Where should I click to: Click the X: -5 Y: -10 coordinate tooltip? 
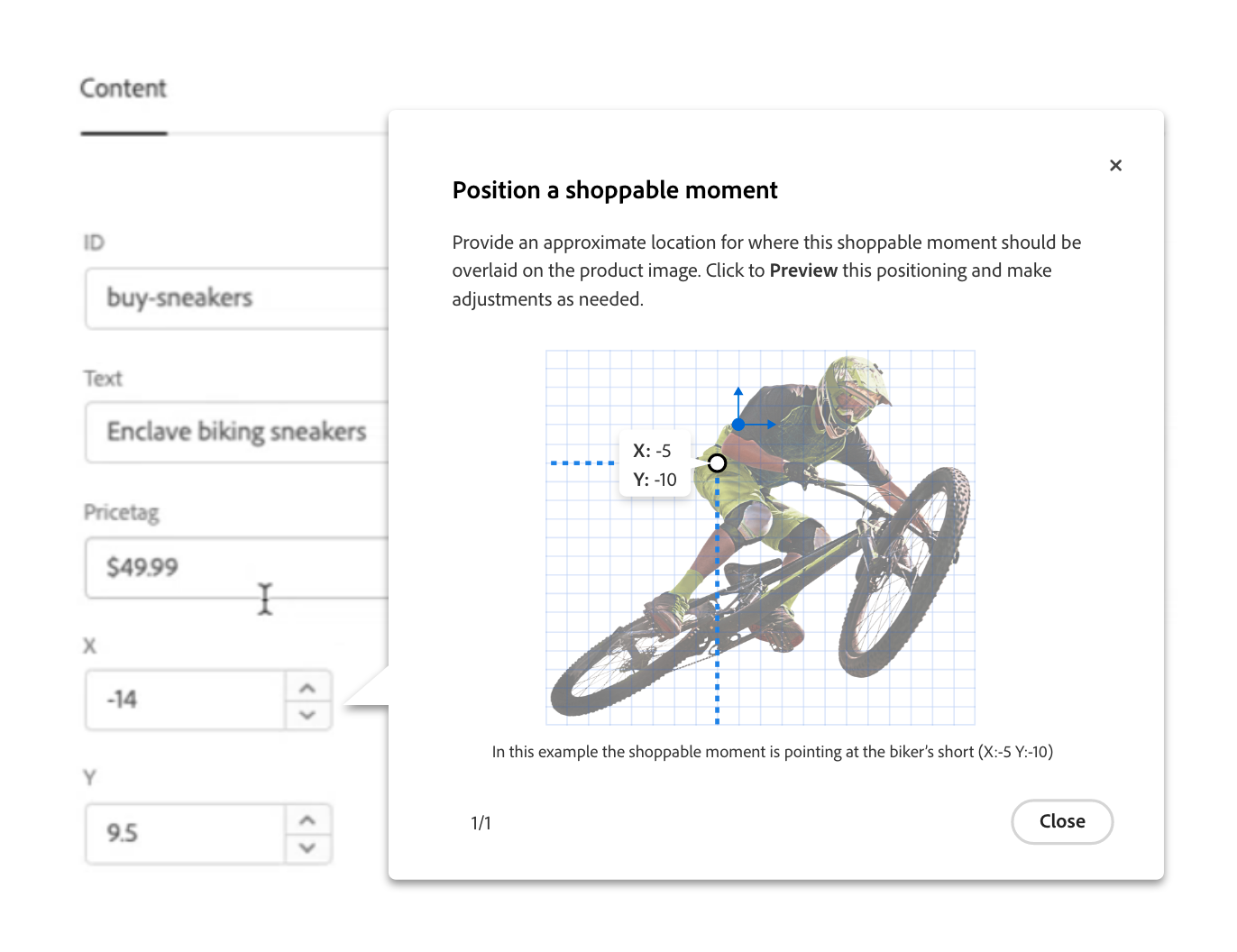pyautogui.click(x=655, y=465)
